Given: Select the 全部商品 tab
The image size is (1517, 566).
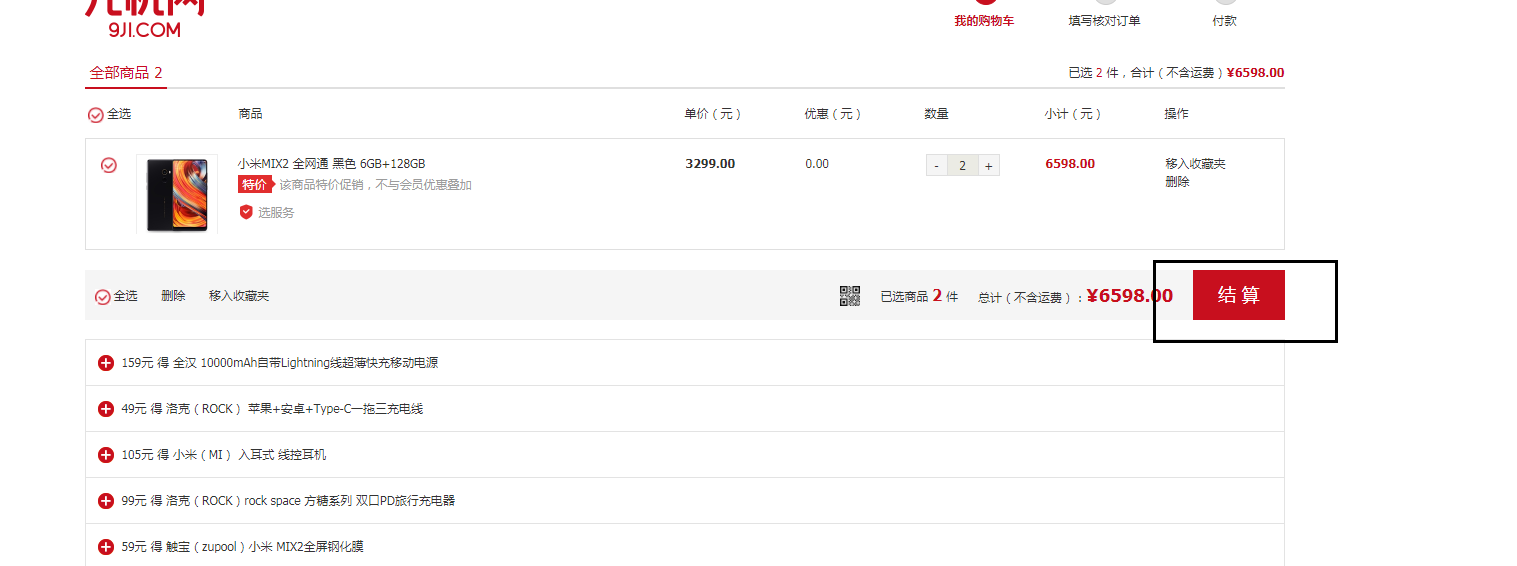Looking at the screenshot, I should [126, 73].
